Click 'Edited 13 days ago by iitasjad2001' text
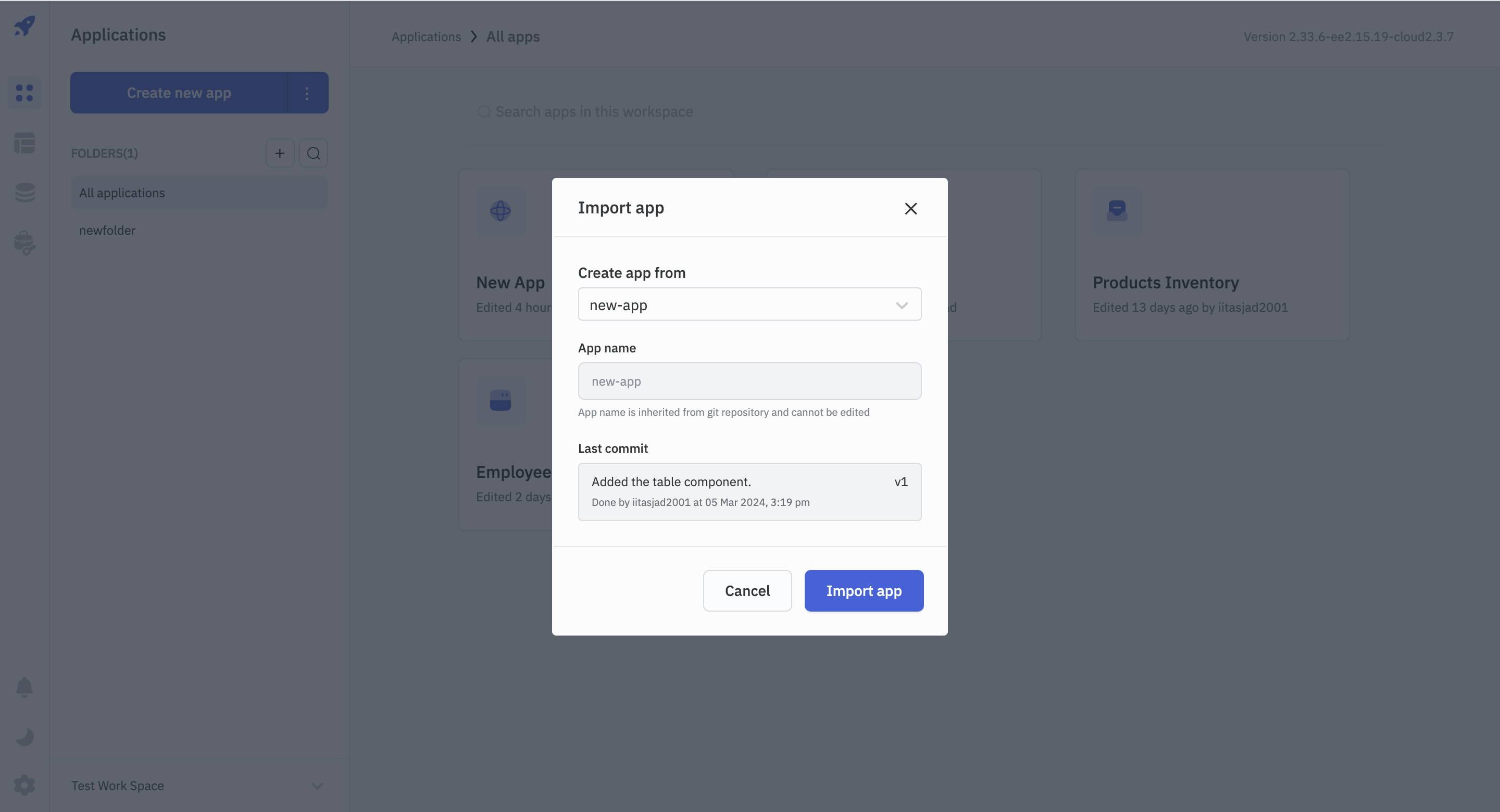The height and width of the screenshot is (812, 1500). 1190,308
